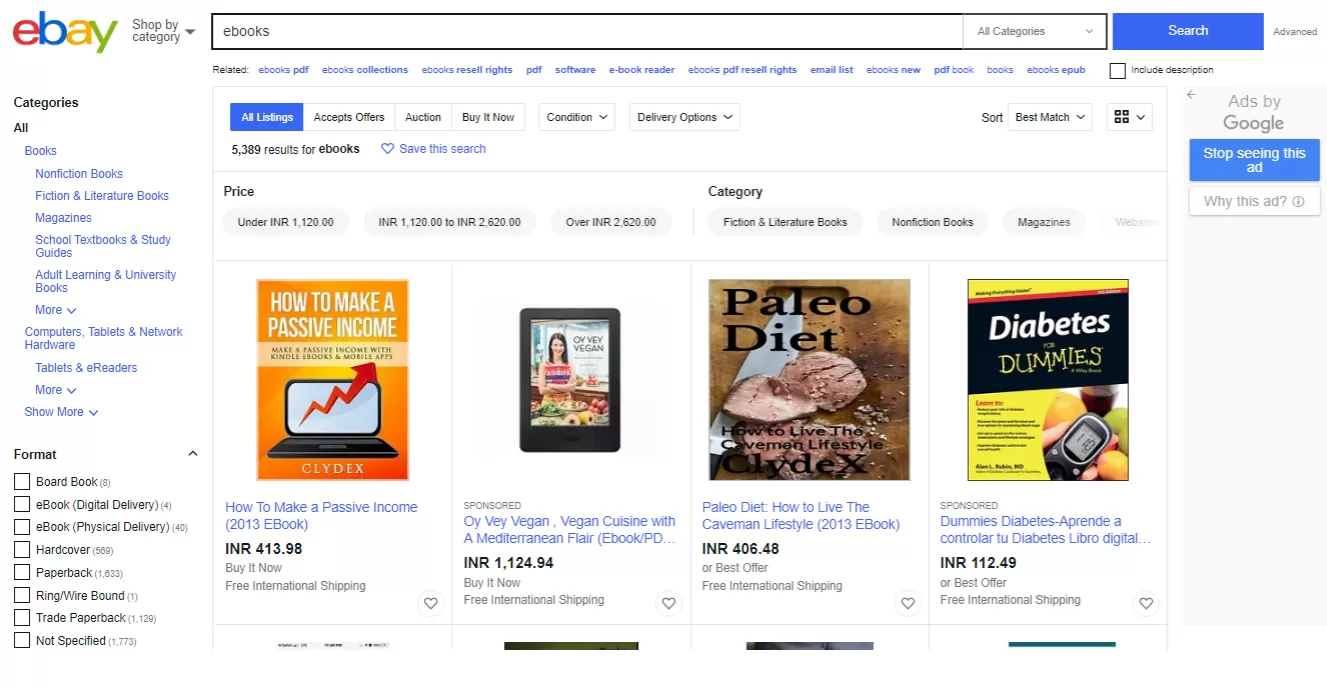This screenshot has height=687, width=1327.
Task: Enable the Include description checkbox
Action: [x=1117, y=70]
